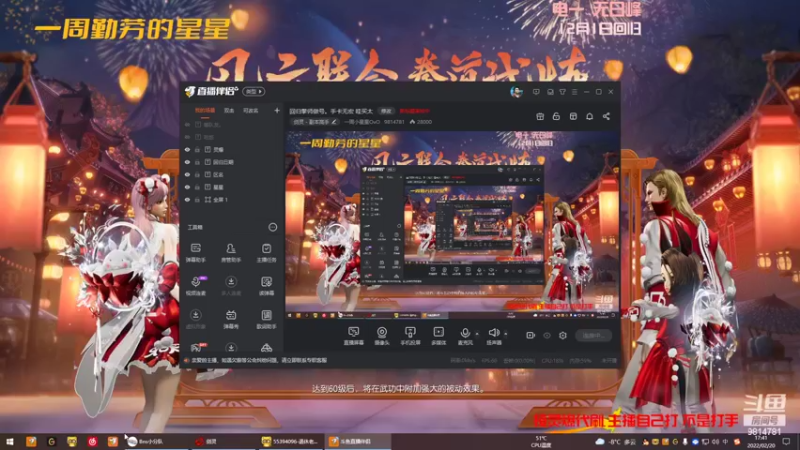800x450 pixels.
Task: Open the 房管助手 room manager tool
Action: 231,253
